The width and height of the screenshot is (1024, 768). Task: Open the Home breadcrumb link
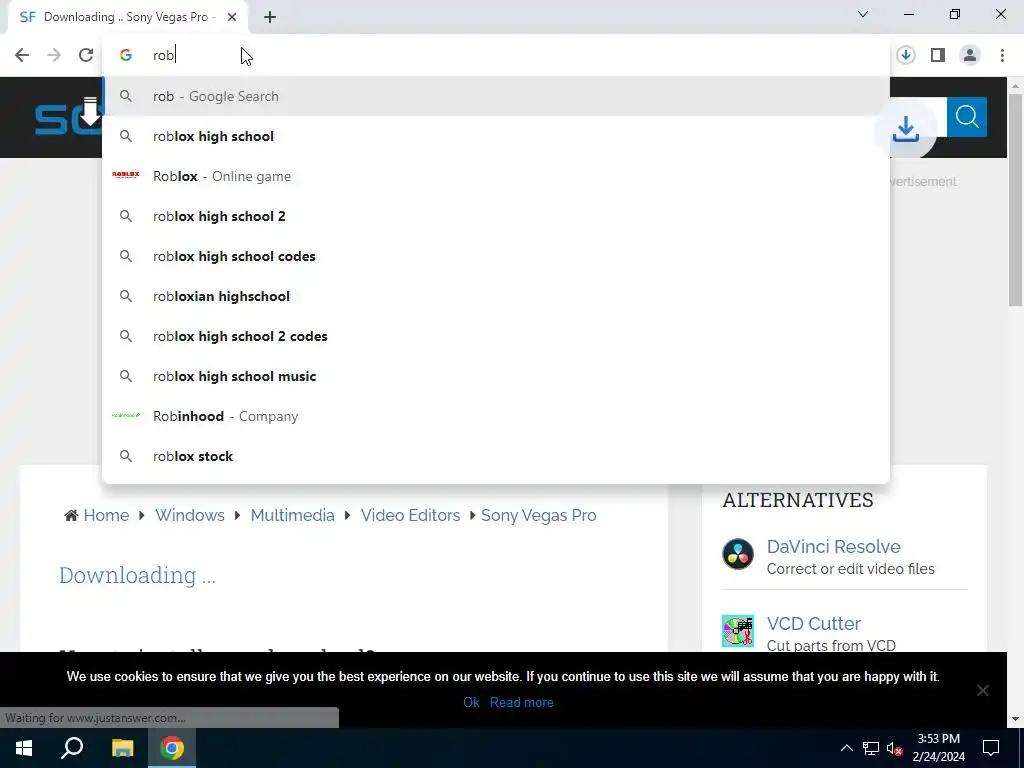click(x=106, y=515)
